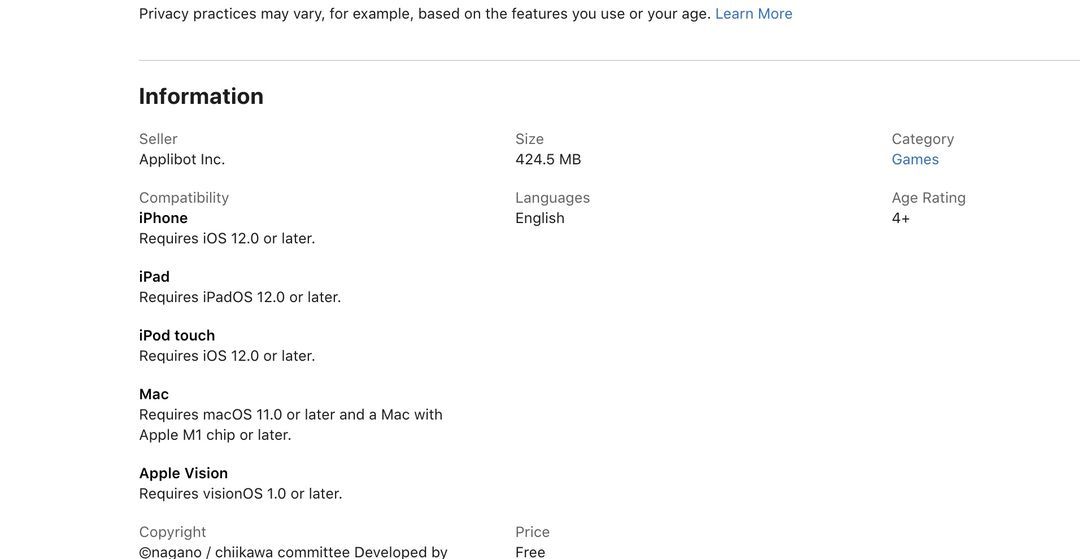The width and height of the screenshot is (1080, 559).
Task: Click the English language value
Action: (x=540, y=218)
